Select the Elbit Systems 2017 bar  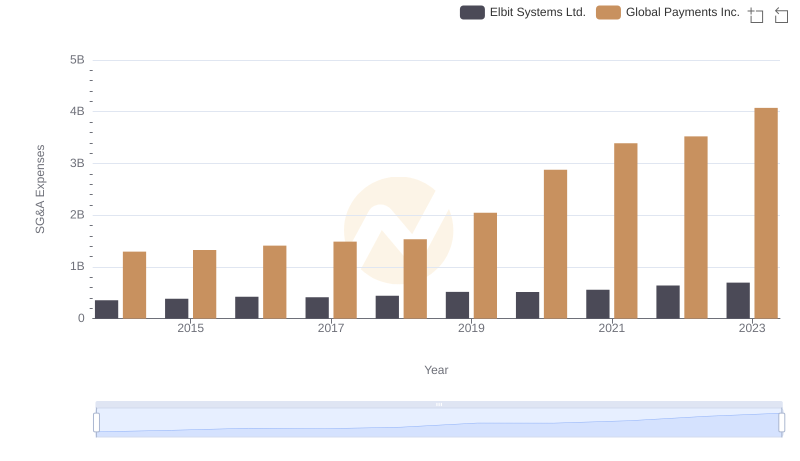[x=317, y=308]
